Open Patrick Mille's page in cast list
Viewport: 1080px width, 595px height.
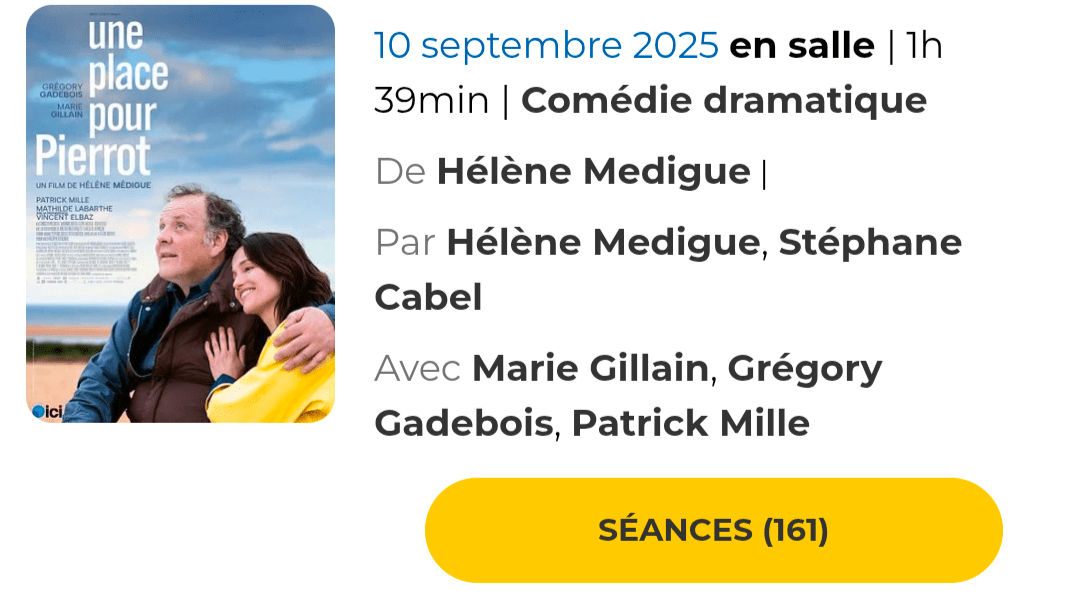click(x=690, y=423)
